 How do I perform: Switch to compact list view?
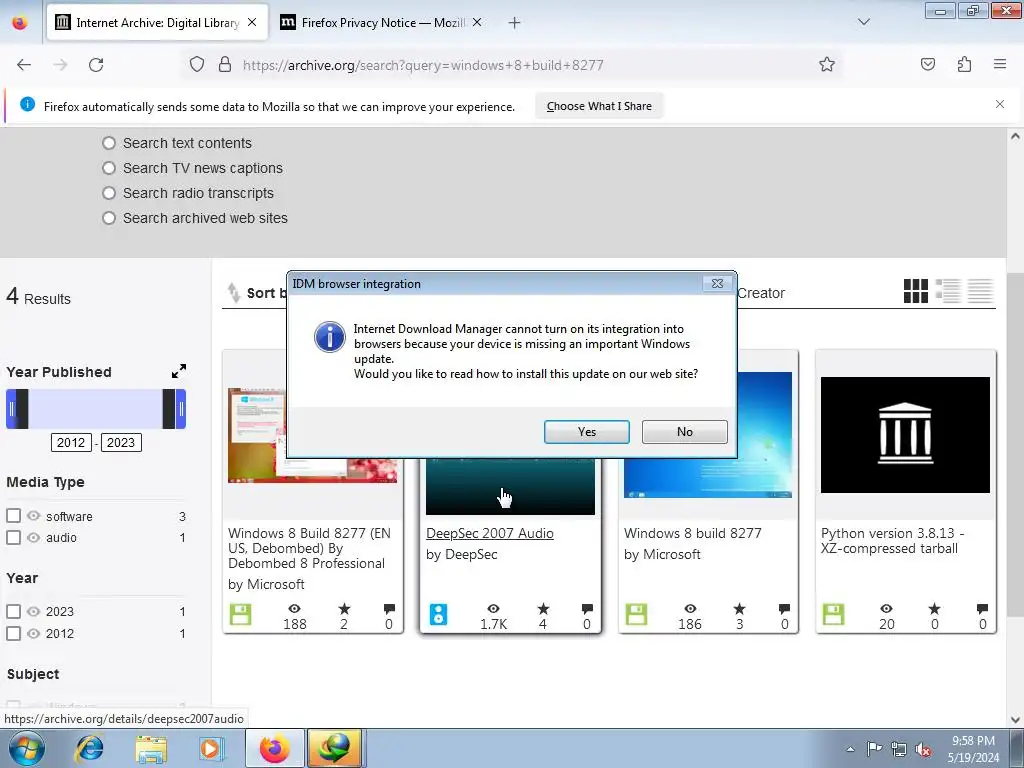coord(980,291)
